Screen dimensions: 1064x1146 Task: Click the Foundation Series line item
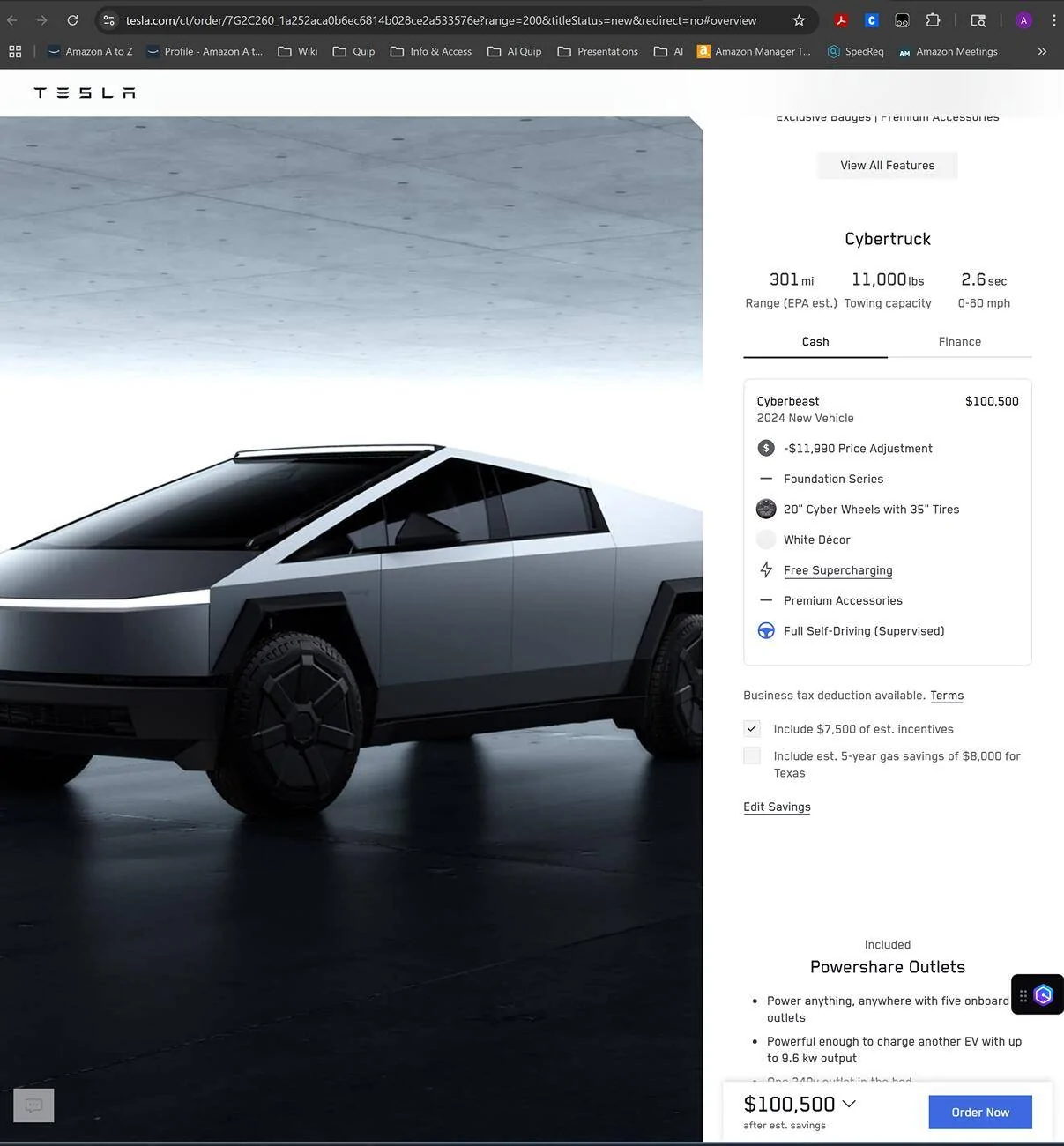[x=833, y=479]
